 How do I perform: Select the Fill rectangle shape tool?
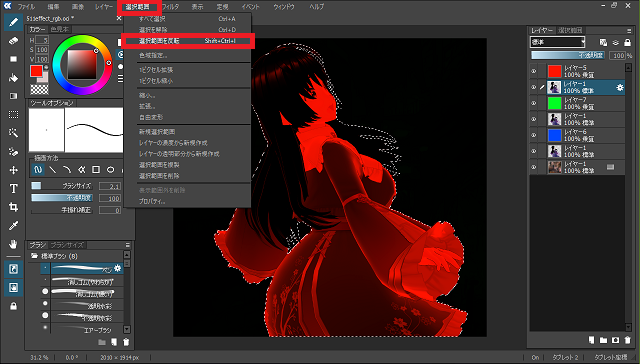point(13,59)
